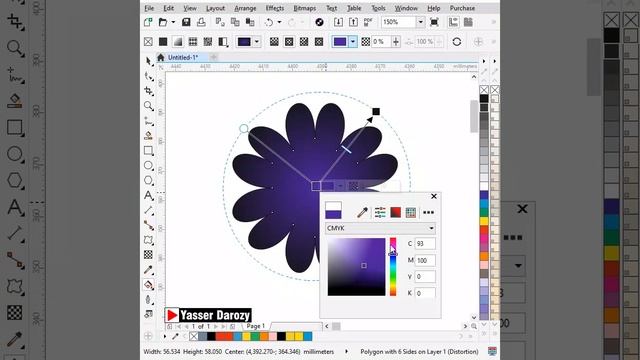Expand the fill picker dropdown arrow
This screenshot has width=640, height=360.
click(x=257, y=42)
